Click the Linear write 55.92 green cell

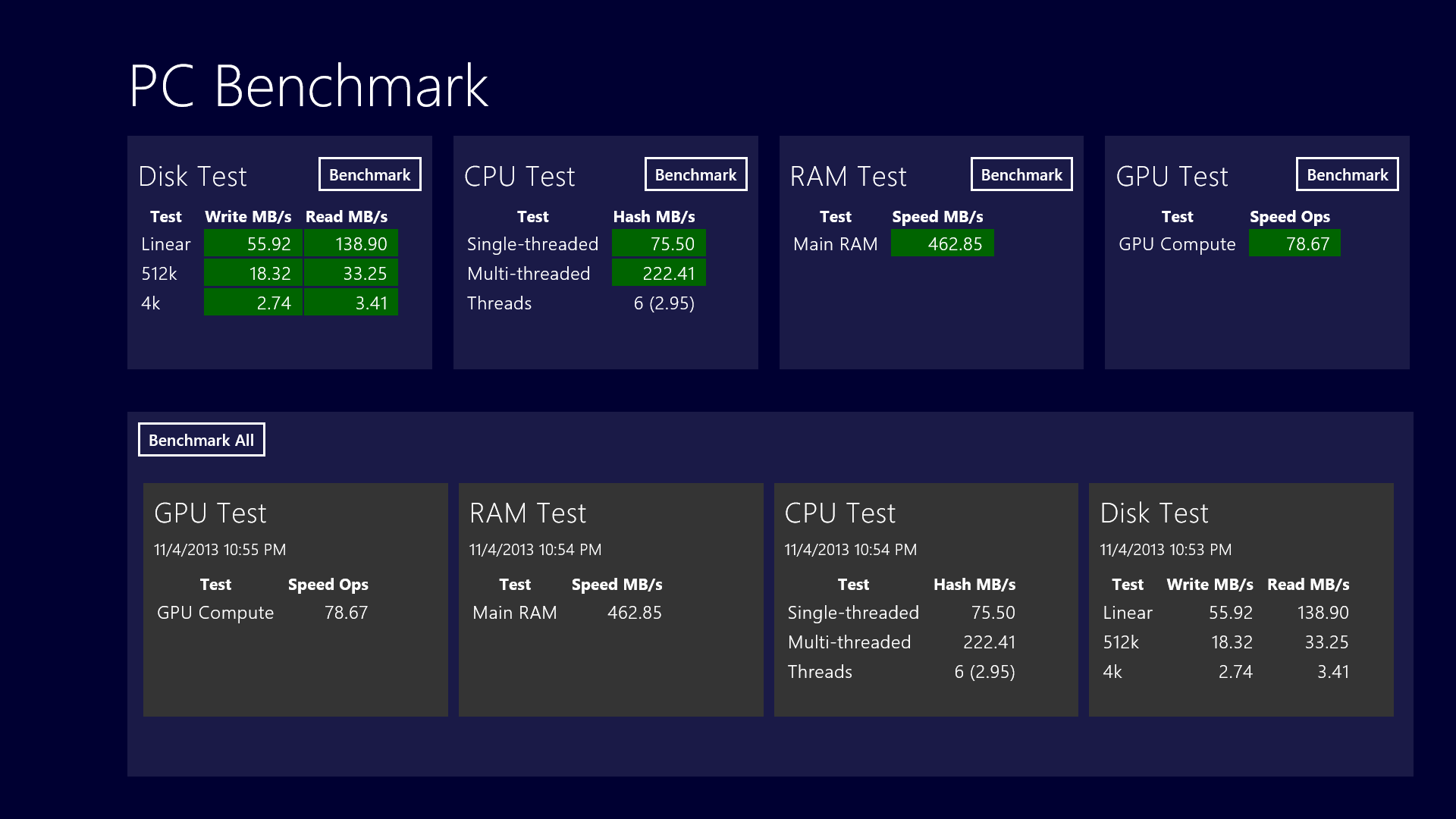tap(253, 243)
